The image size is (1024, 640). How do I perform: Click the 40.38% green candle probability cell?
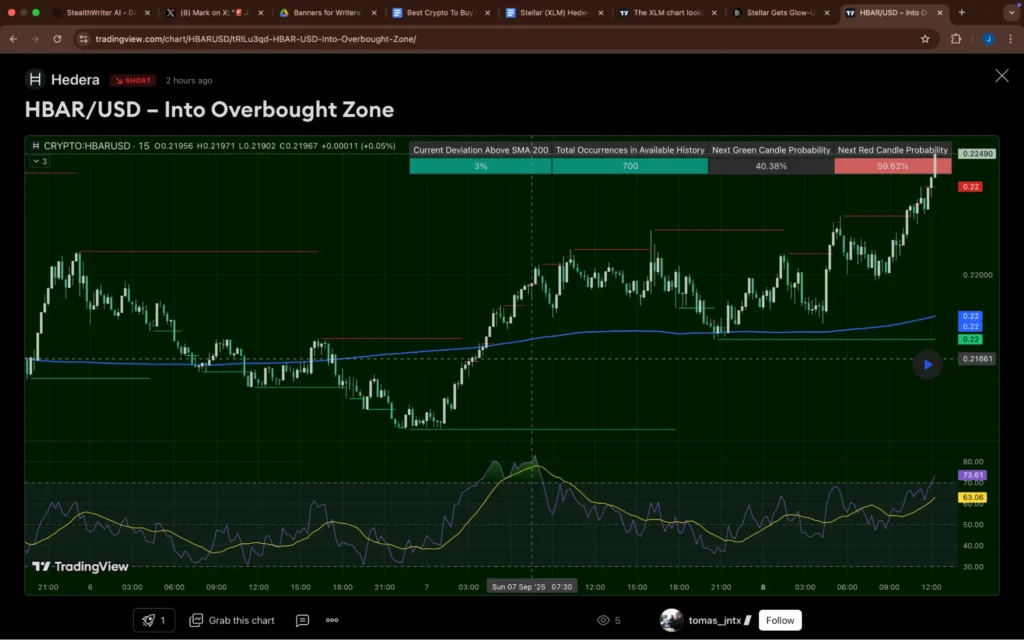(x=771, y=166)
